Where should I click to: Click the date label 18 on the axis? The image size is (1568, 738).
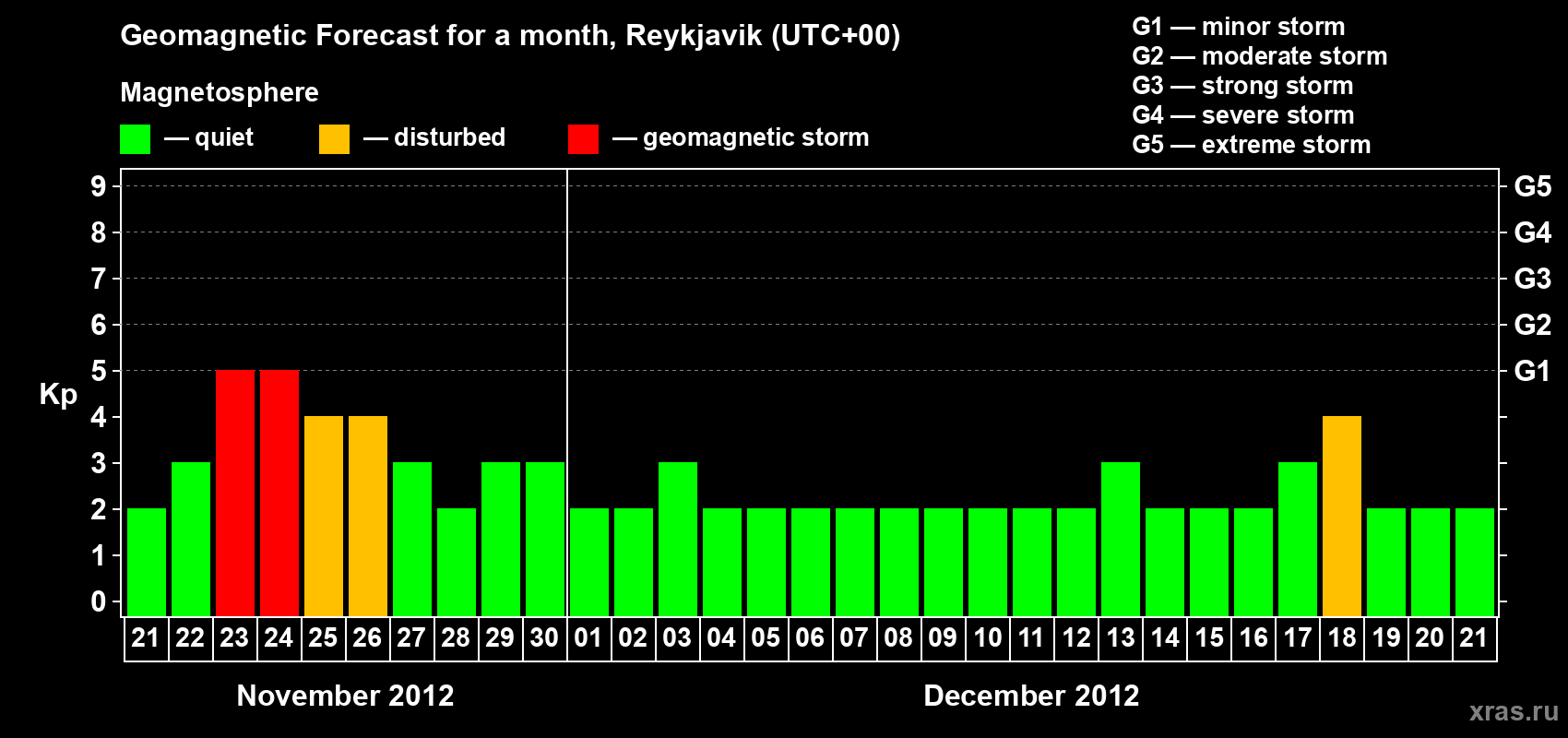(x=1341, y=637)
